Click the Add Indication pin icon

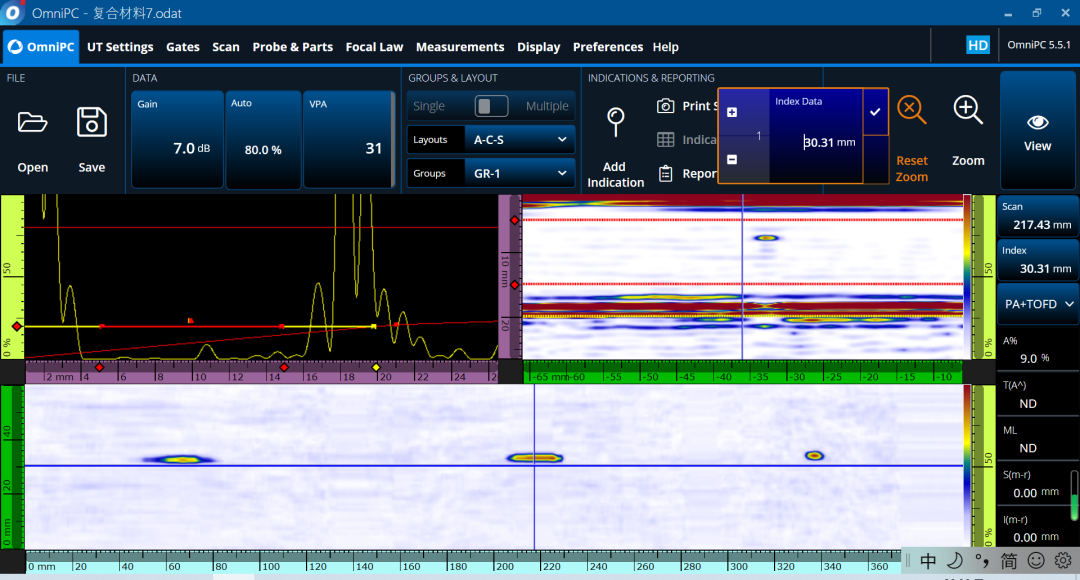click(x=616, y=123)
